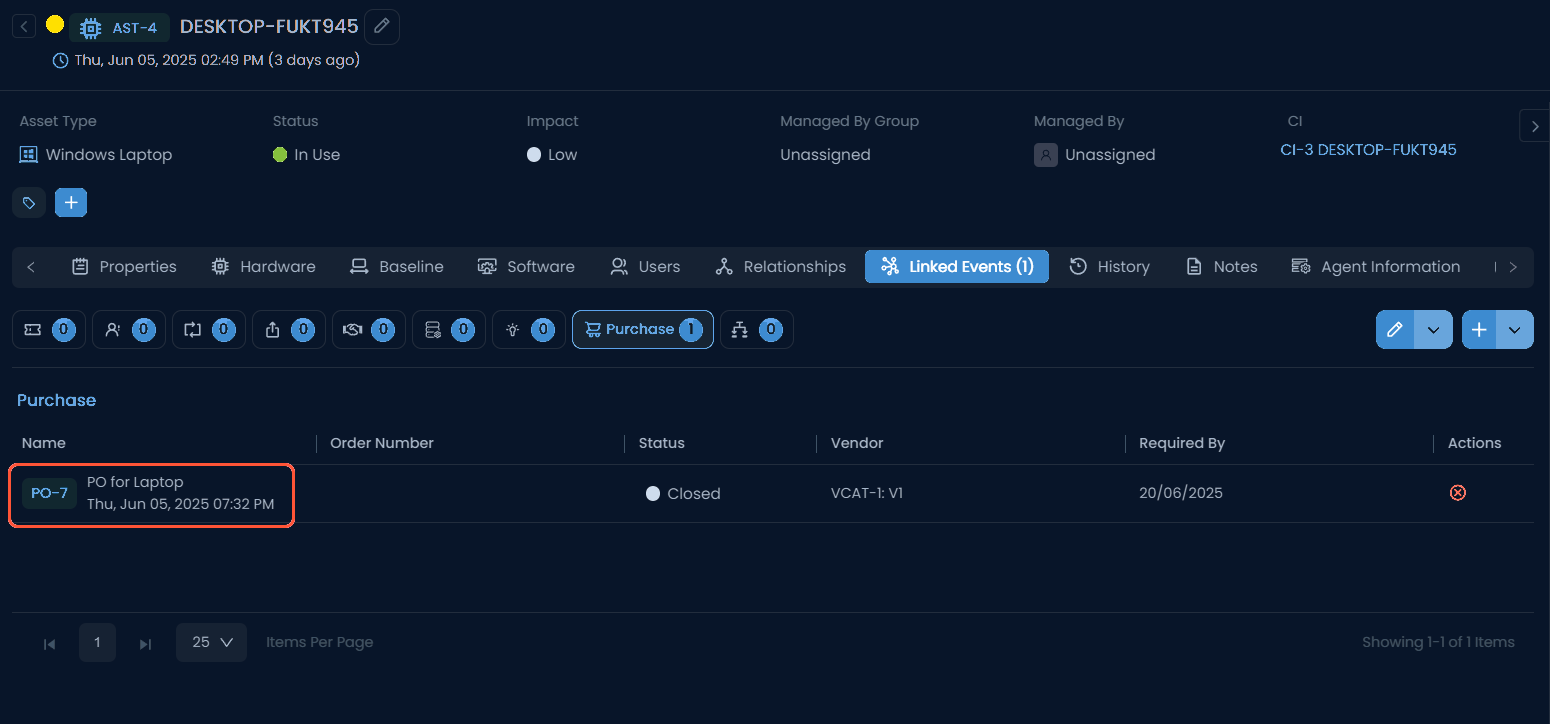The width and height of the screenshot is (1550, 724).
Task: Open the CI-3 DESKTOP-FUKT945 link
Action: click(1368, 150)
